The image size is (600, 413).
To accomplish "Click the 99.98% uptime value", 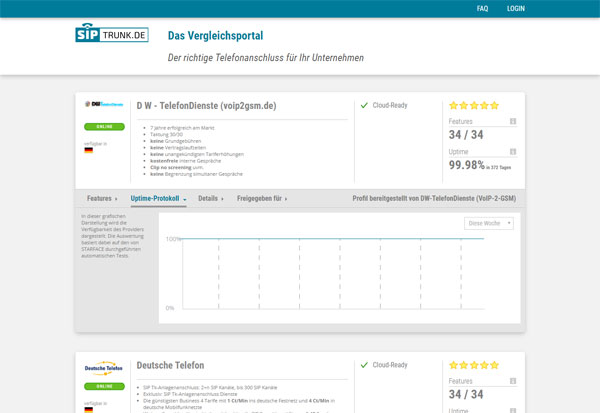I will [x=466, y=165].
